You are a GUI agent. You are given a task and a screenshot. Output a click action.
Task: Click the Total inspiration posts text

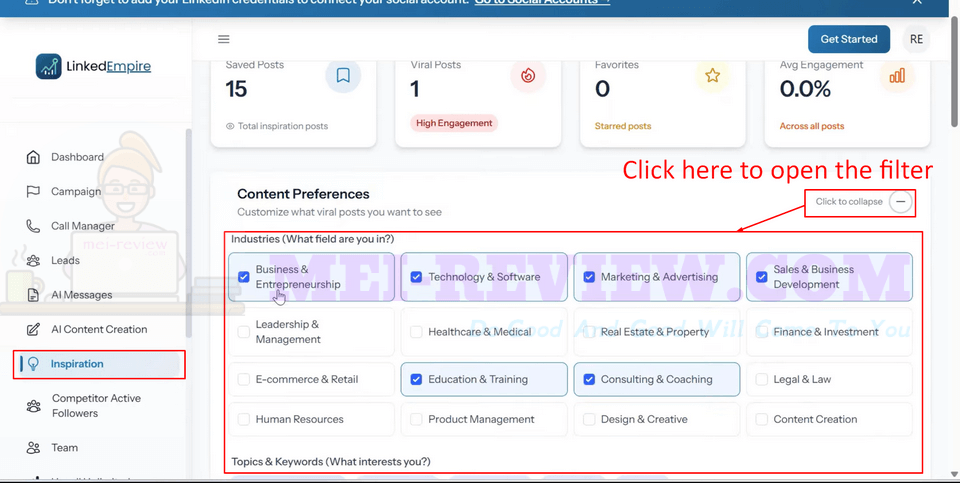click(x=283, y=126)
